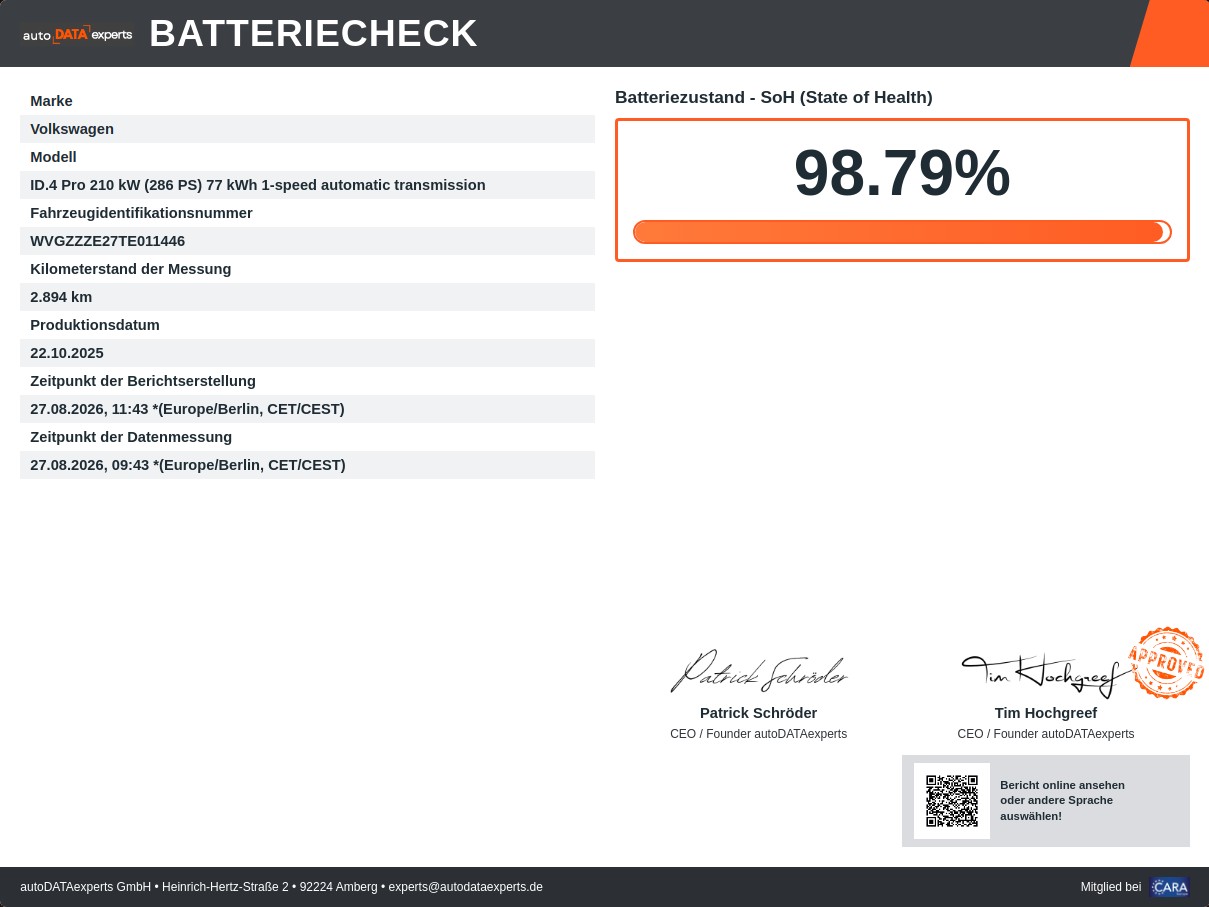Select the 22.10.2025 production date
The height and width of the screenshot is (907, 1209).
point(67,353)
